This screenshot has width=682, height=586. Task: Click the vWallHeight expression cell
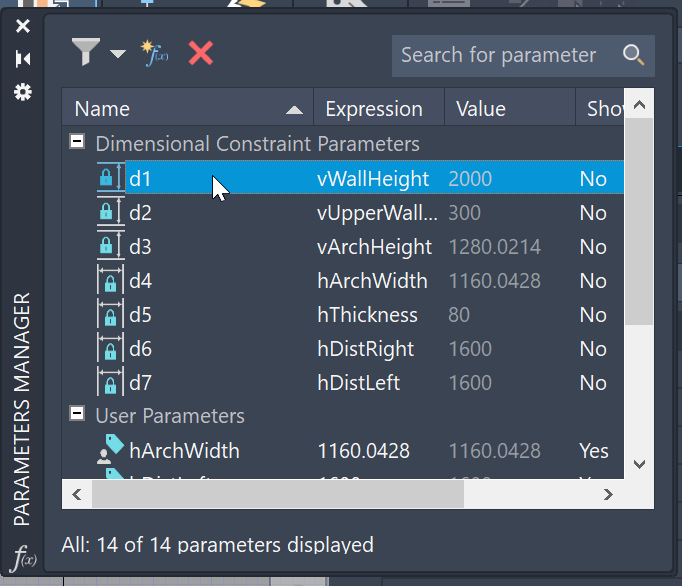coord(373,179)
